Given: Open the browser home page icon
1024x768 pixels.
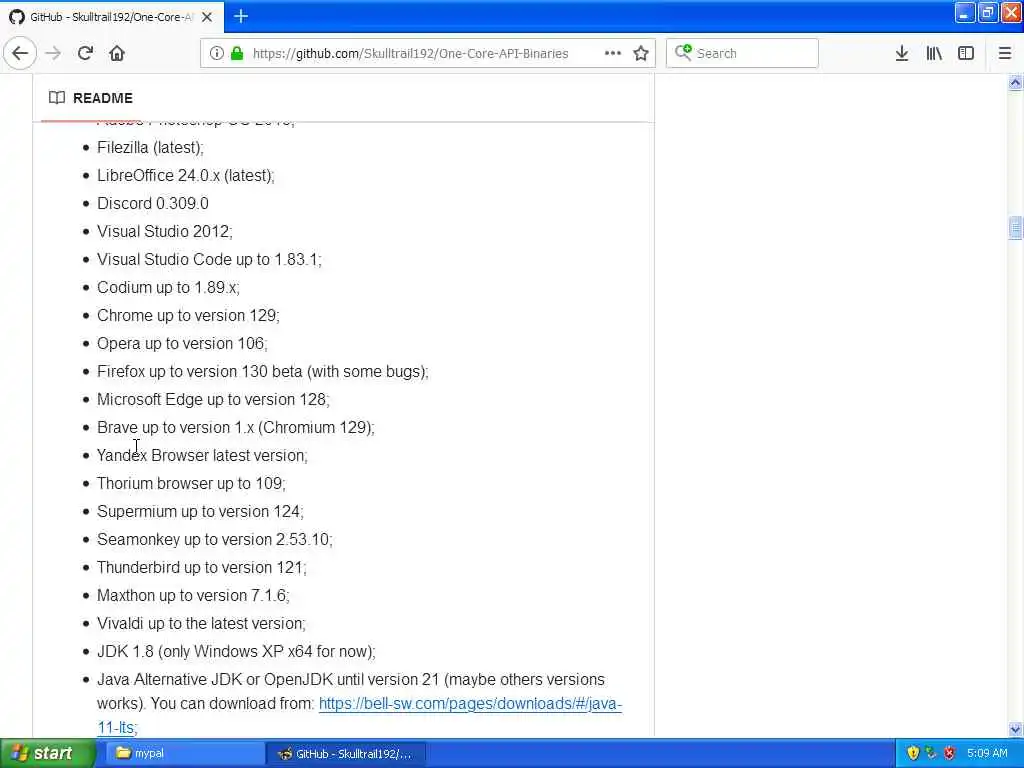Looking at the screenshot, I should [117, 54].
